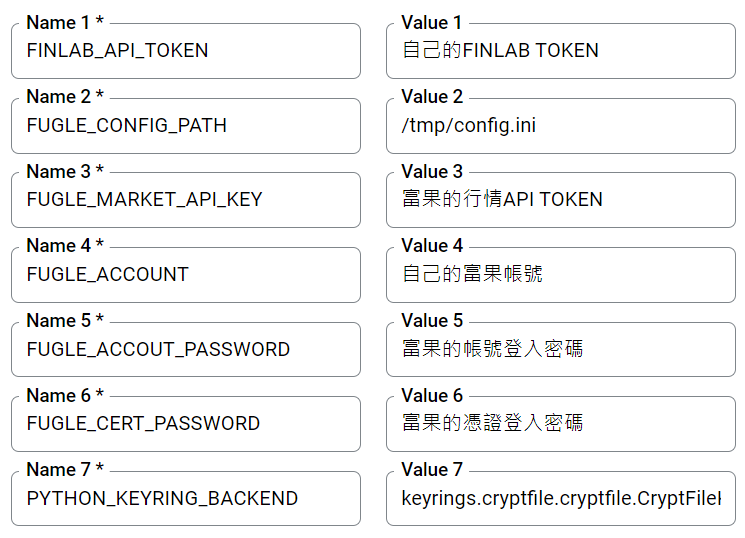The image size is (745, 538).
Task: Click the Name 1 field containing FINLAB_API_TOKEN
Action: pos(185,51)
